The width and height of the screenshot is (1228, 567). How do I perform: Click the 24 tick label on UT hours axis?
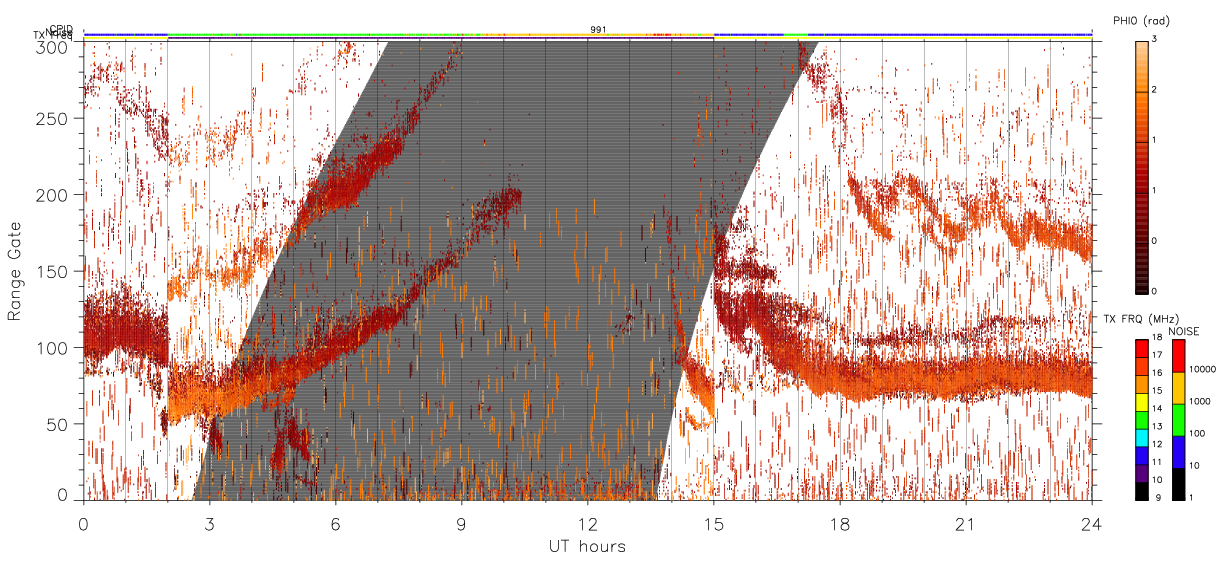tap(1091, 524)
